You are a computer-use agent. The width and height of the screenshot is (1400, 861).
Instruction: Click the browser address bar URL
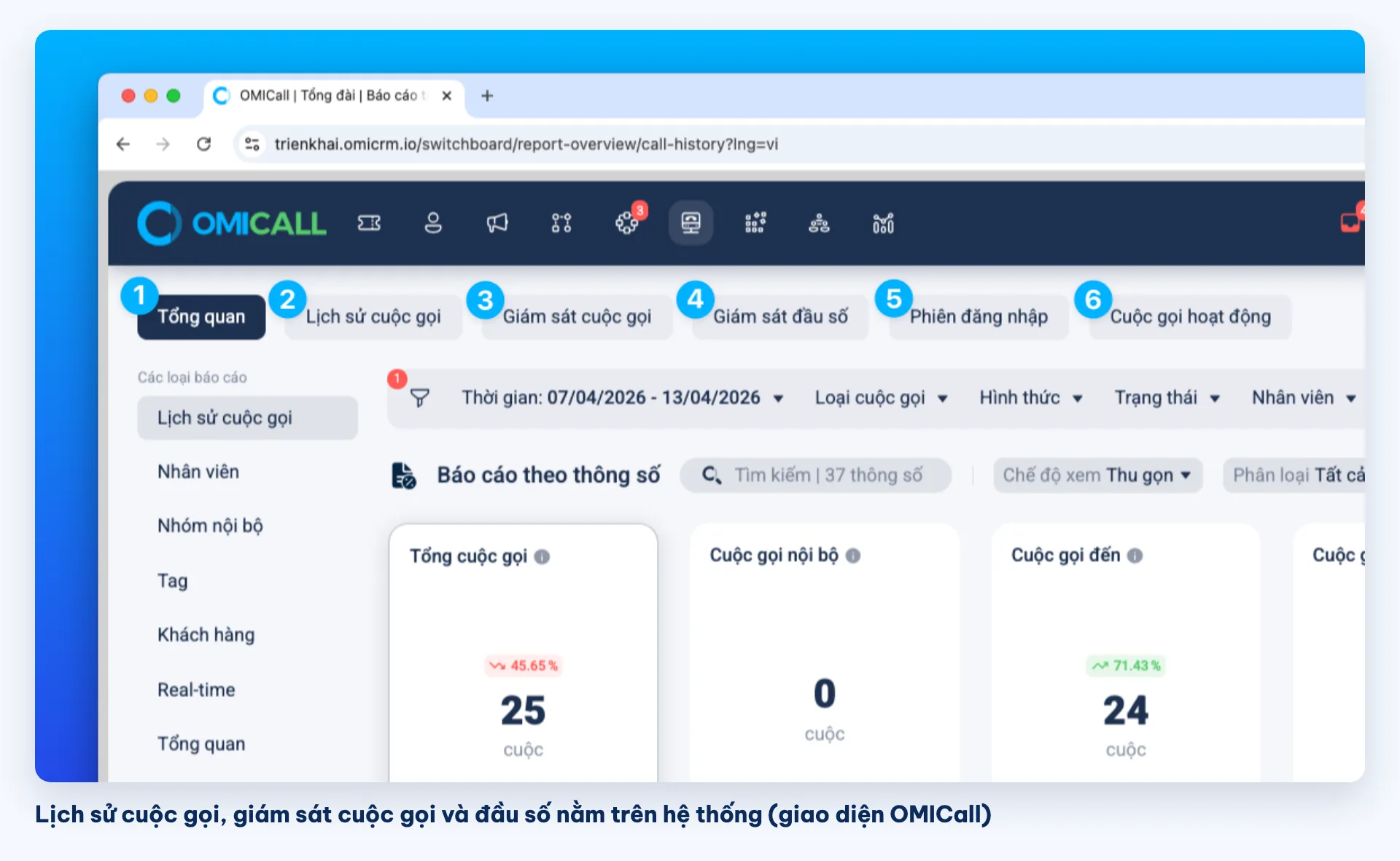click(x=526, y=144)
